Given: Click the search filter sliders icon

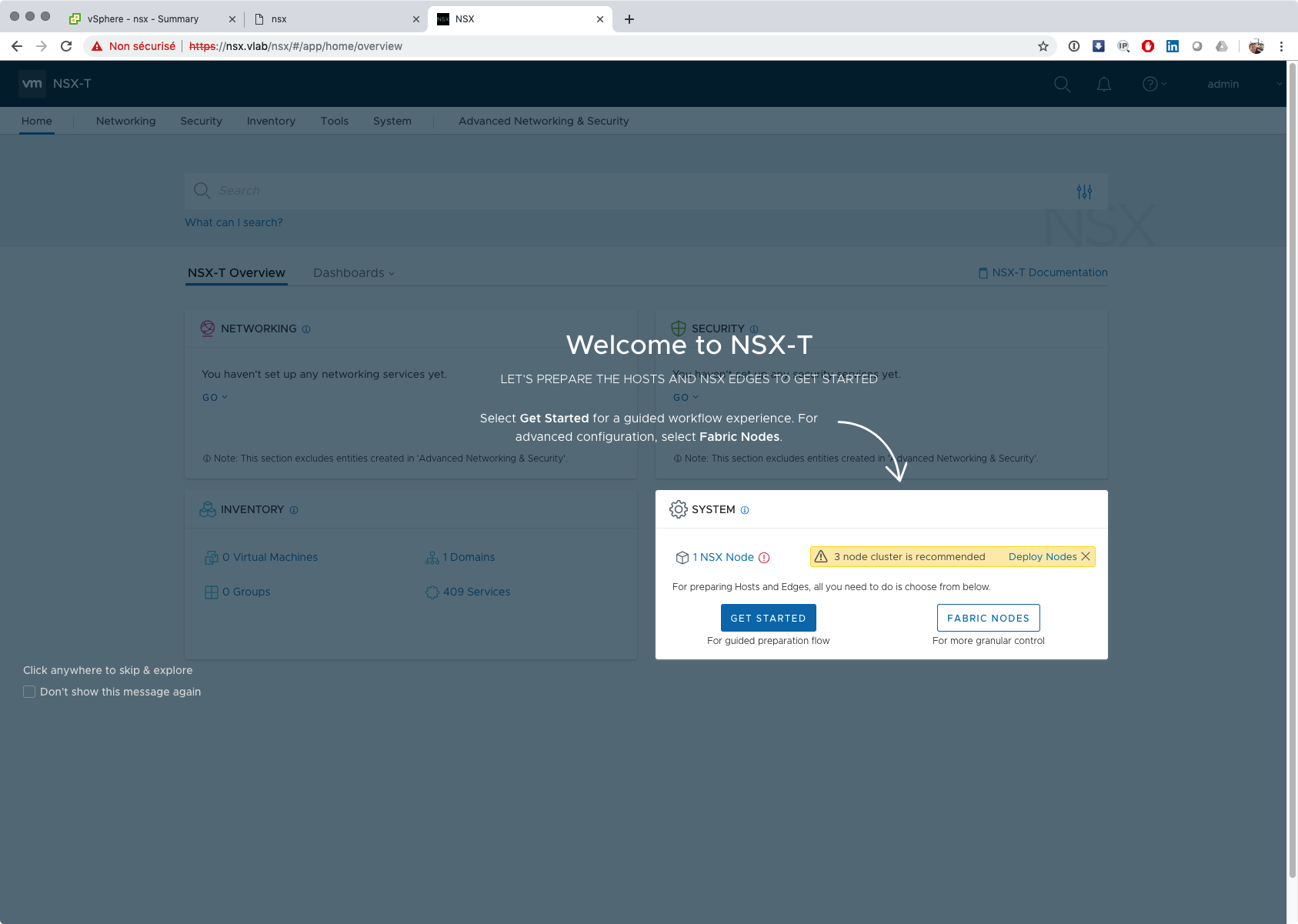Looking at the screenshot, I should click(1084, 192).
